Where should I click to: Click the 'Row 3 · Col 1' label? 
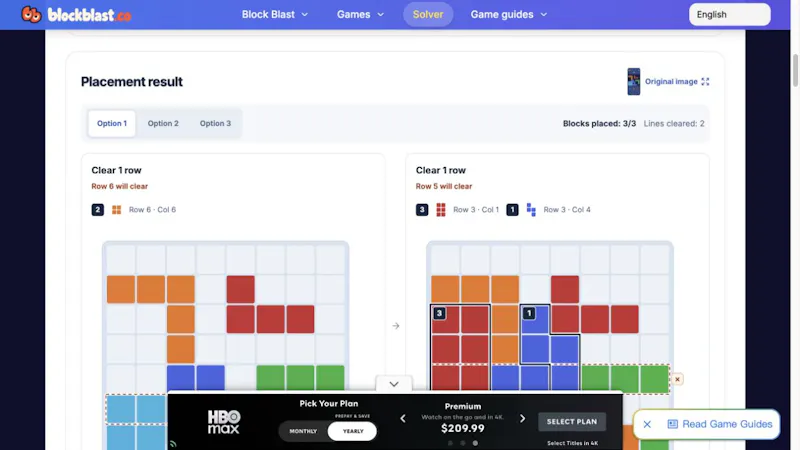(476, 210)
